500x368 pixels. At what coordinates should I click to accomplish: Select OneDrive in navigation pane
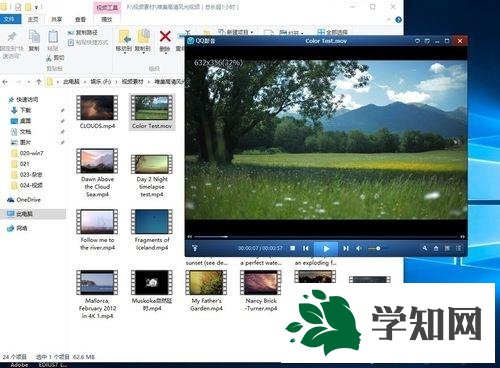28,200
